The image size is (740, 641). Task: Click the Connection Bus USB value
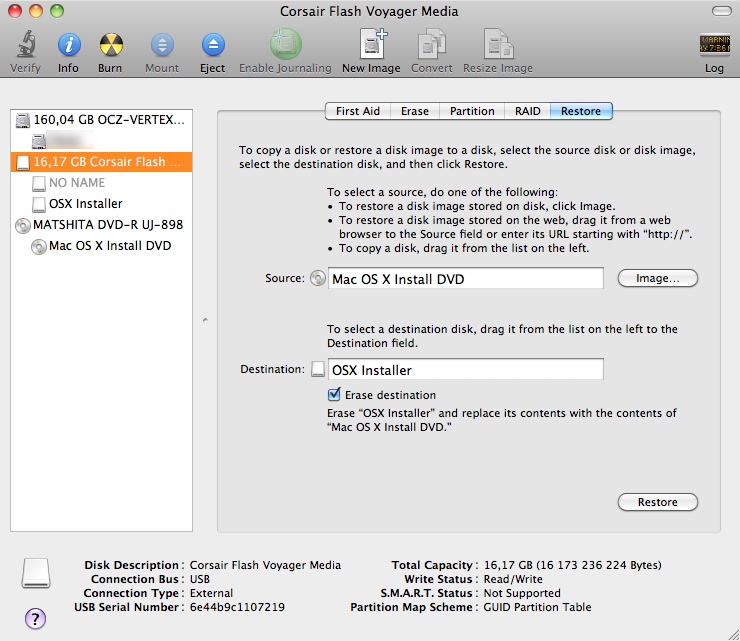coord(200,579)
